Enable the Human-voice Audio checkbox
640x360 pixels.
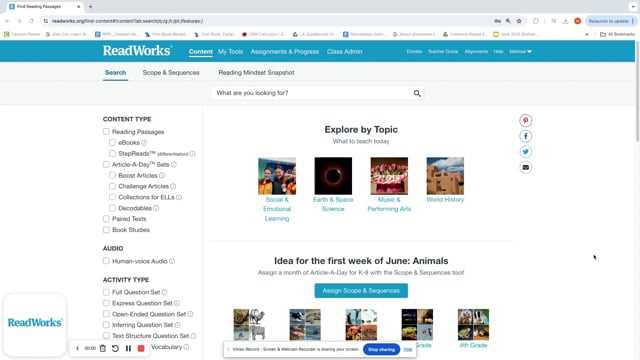tap(106, 261)
